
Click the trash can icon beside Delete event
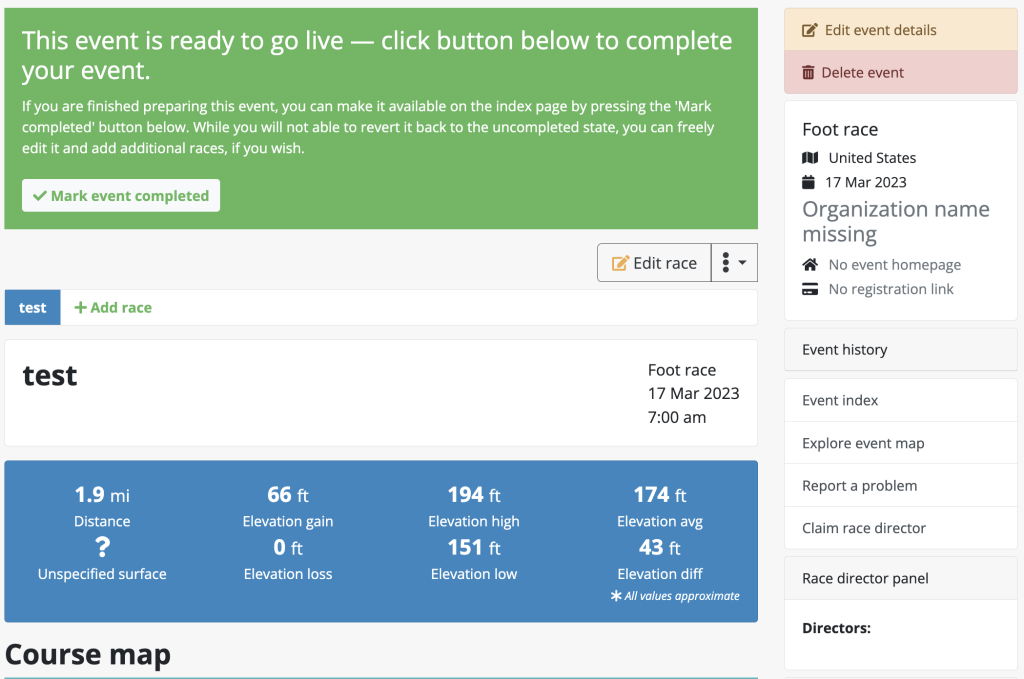click(808, 72)
